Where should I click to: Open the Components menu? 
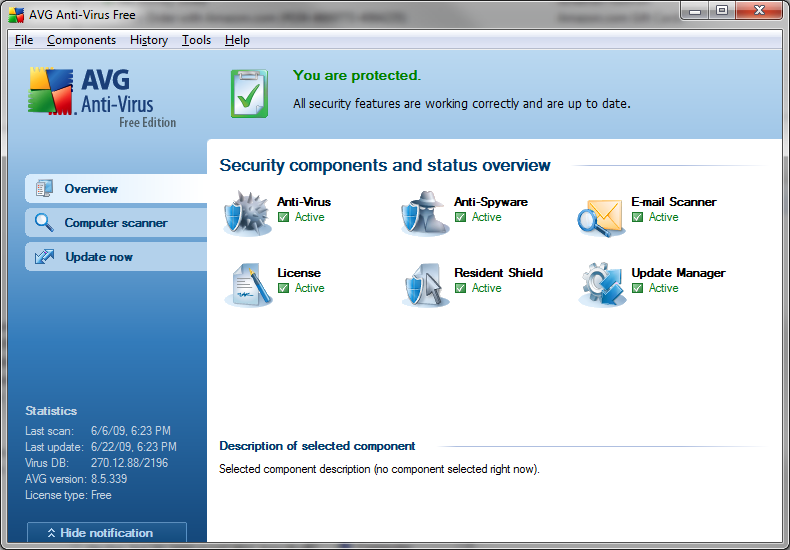[82, 40]
